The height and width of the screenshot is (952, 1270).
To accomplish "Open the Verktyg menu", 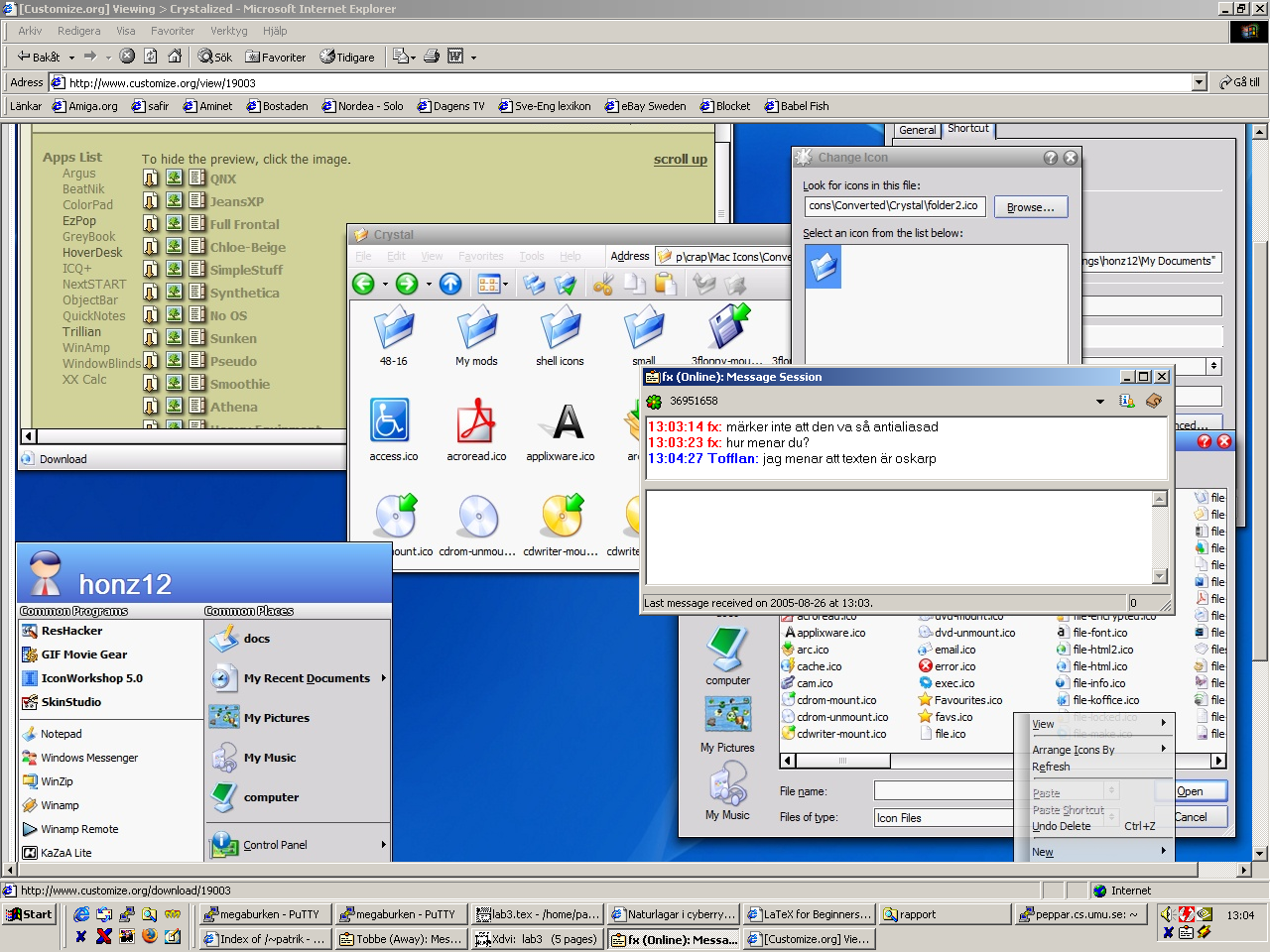I will point(229,31).
